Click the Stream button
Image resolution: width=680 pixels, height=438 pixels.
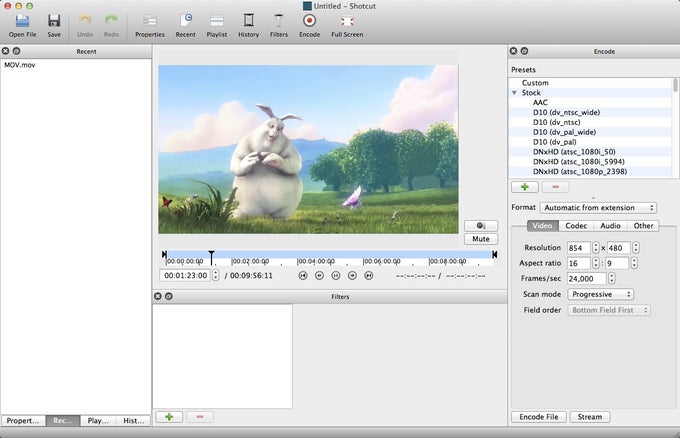590,417
